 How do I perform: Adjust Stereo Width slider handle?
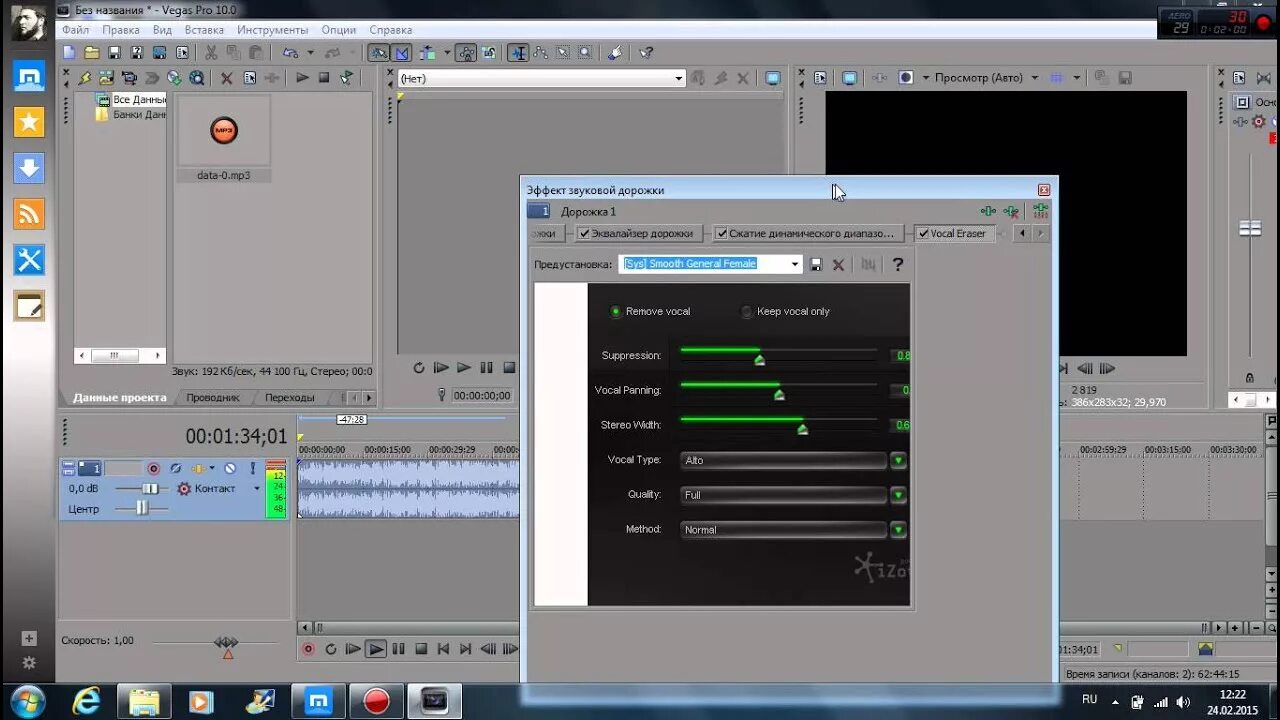[x=802, y=429]
